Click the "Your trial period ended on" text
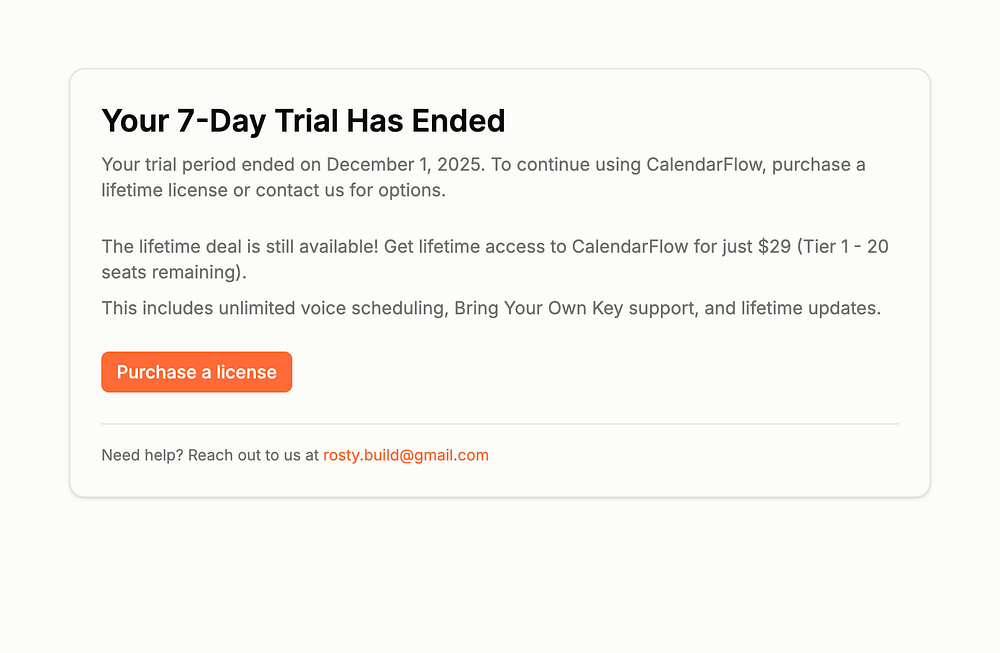 click(211, 165)
